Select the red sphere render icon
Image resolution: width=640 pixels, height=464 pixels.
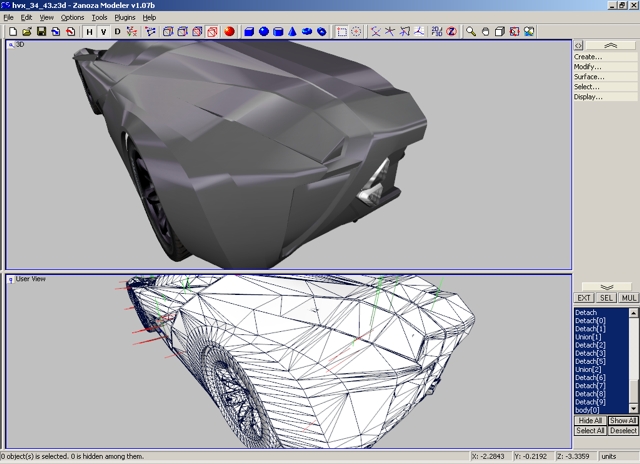(229, 31)
